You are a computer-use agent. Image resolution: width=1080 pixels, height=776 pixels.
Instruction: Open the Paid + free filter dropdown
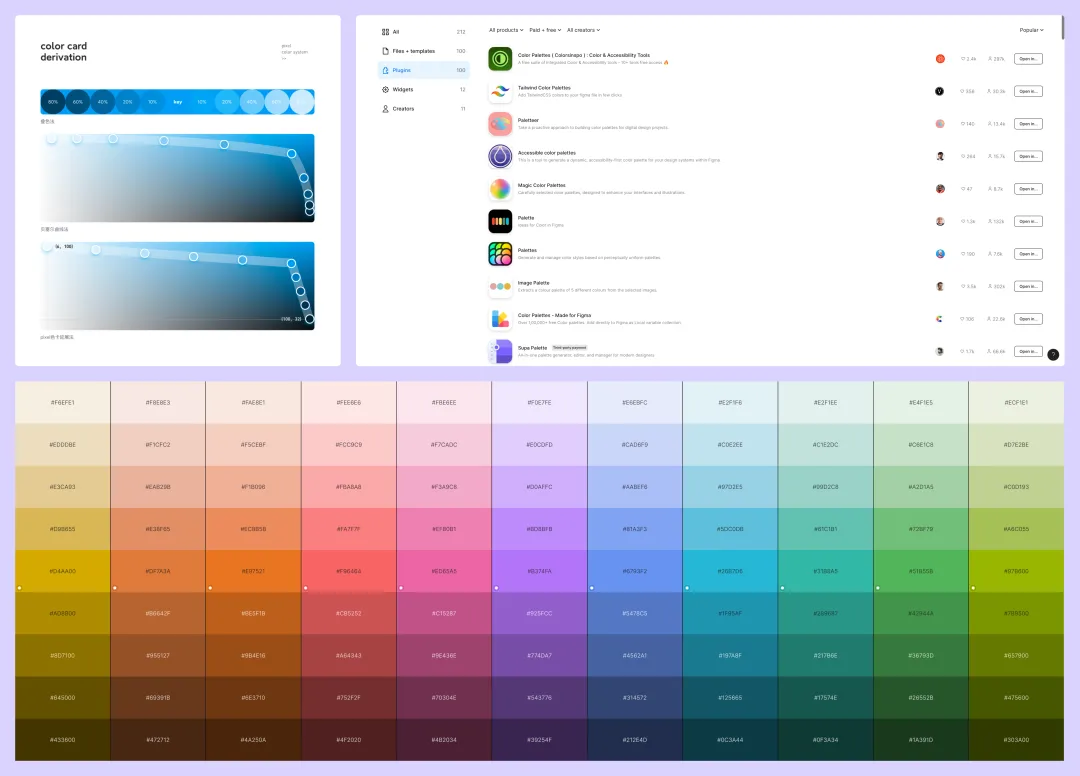click(545, 30)
